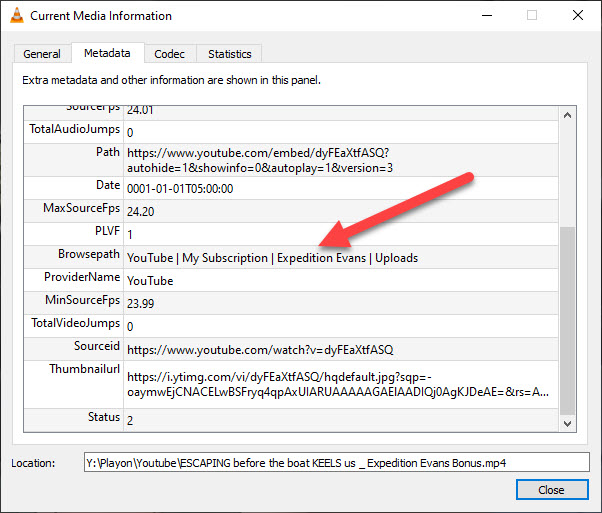The height and width of the screenshot is (513, 602).
Task: Select the Metadata tab
Action: click(108, 53)
